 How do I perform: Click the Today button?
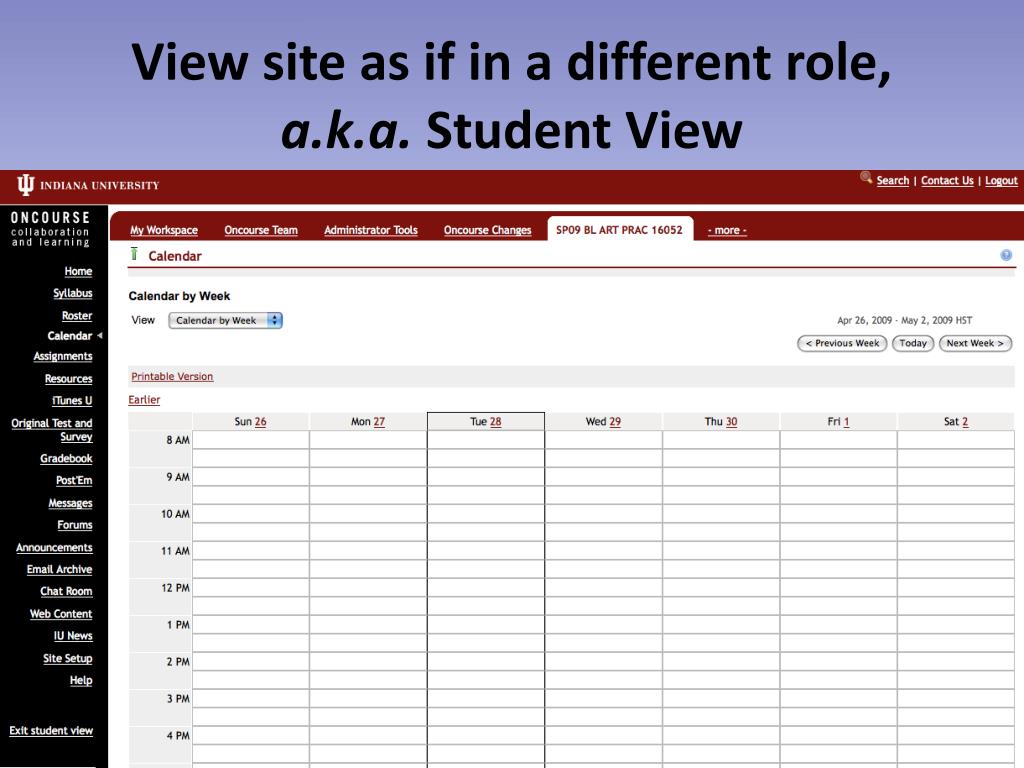[913, 344]
